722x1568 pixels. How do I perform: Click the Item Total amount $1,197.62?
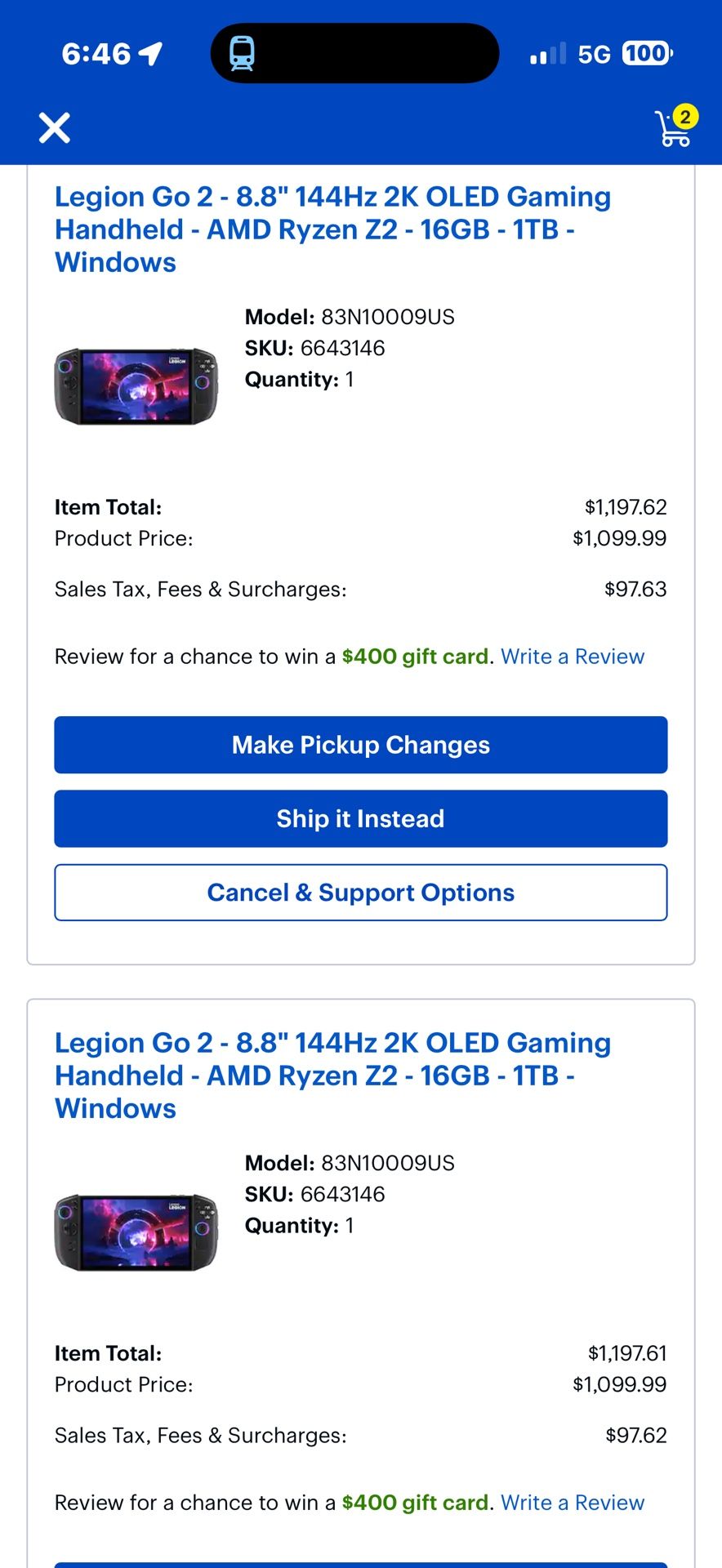(626, 506)
